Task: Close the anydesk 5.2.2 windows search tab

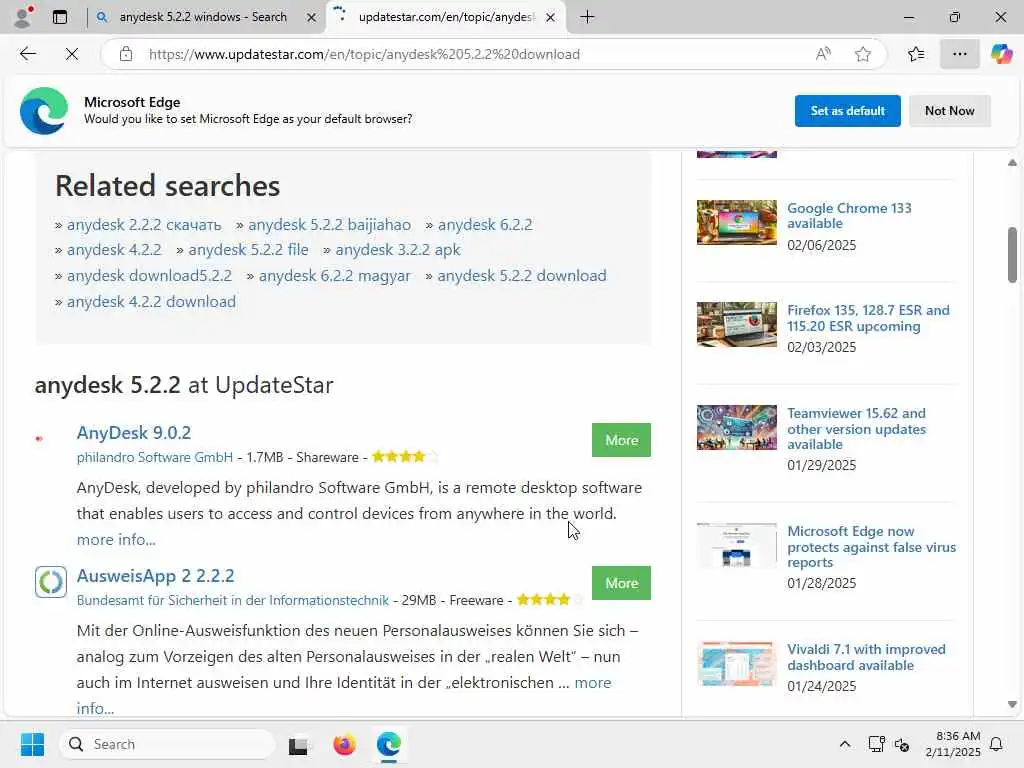Action: click(x=312, y=18)
